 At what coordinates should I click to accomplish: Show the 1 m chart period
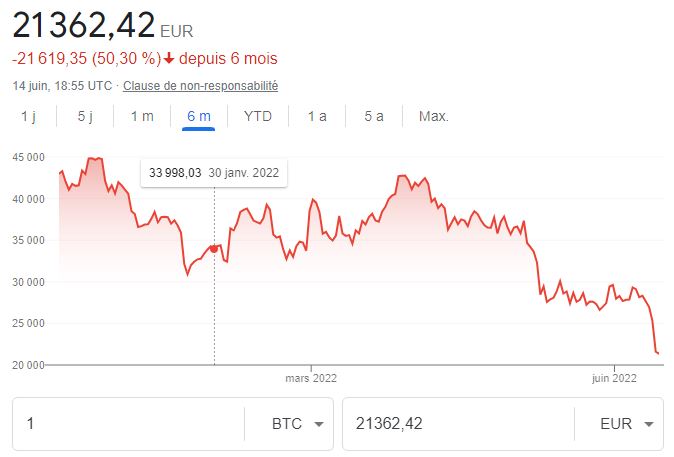click(142, 116)
